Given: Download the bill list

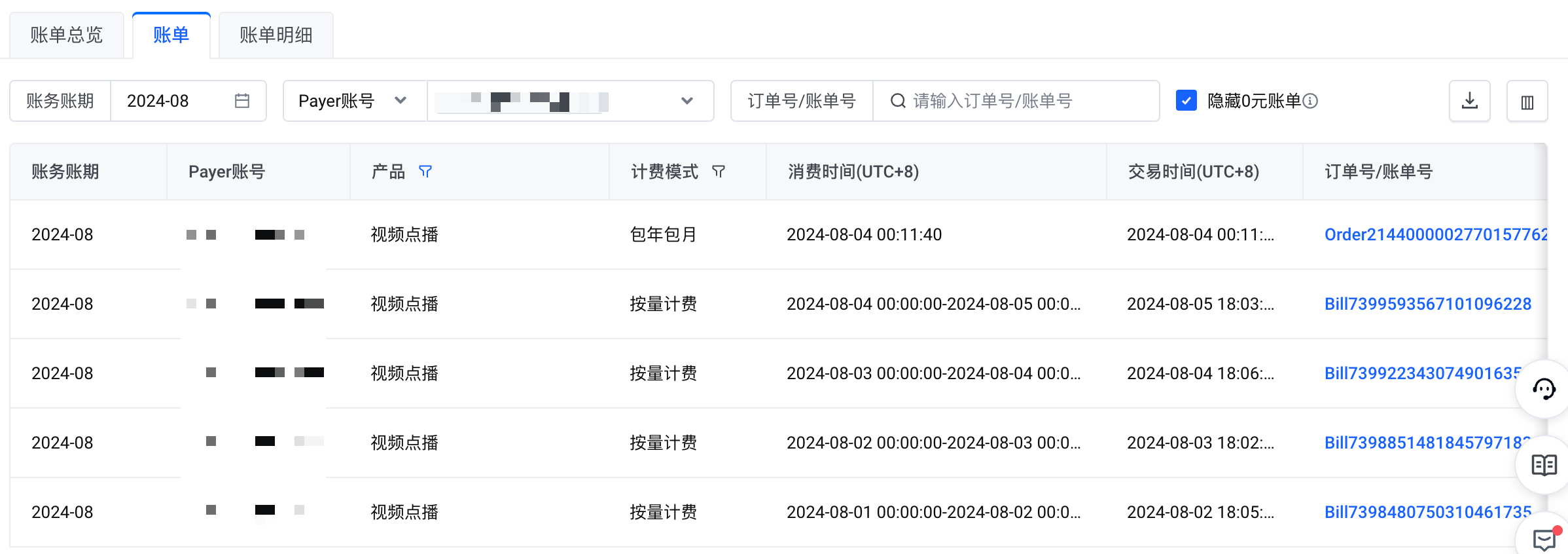Looking at the screenshot, I should tap(1470, 101).
